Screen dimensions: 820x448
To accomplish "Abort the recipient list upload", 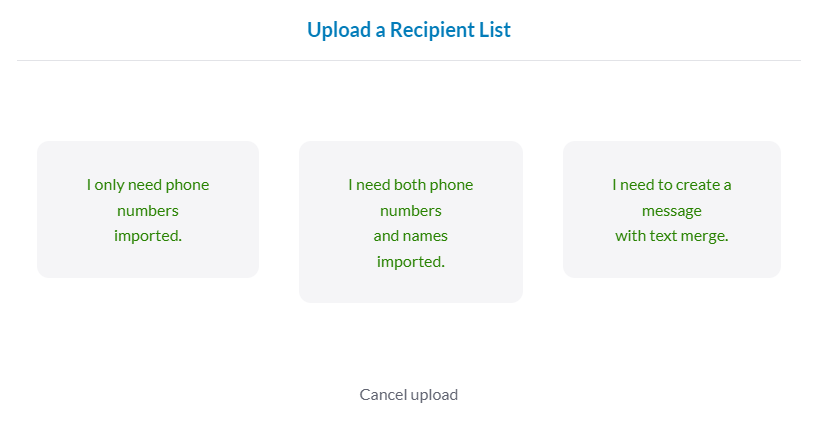I will pos(408,395).
